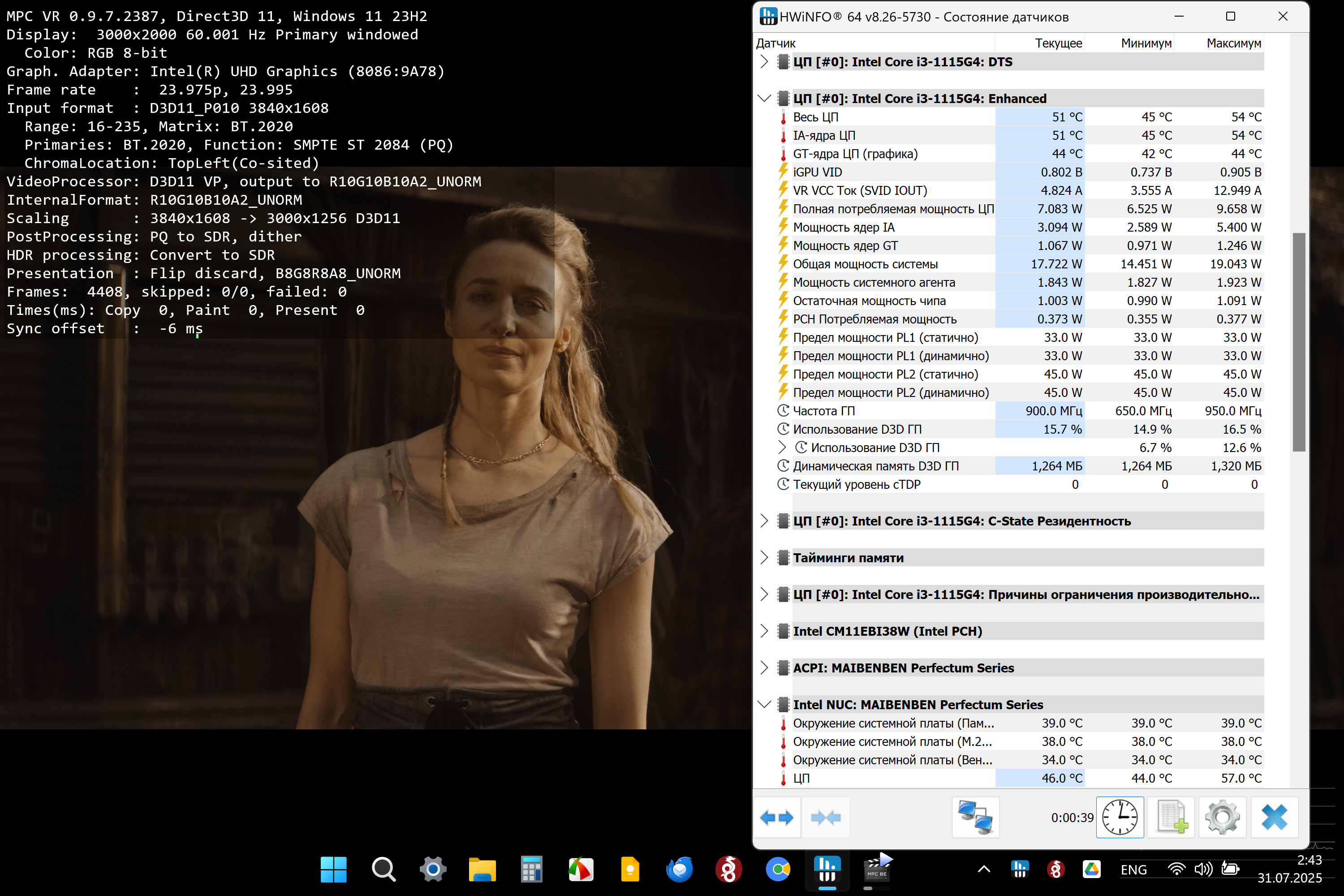The width and height of the screenshot is (1344, 896).
Task: Collapse the Intel Core i3-1115G4 Enhanced group
Action: click(x=764, y=98)
